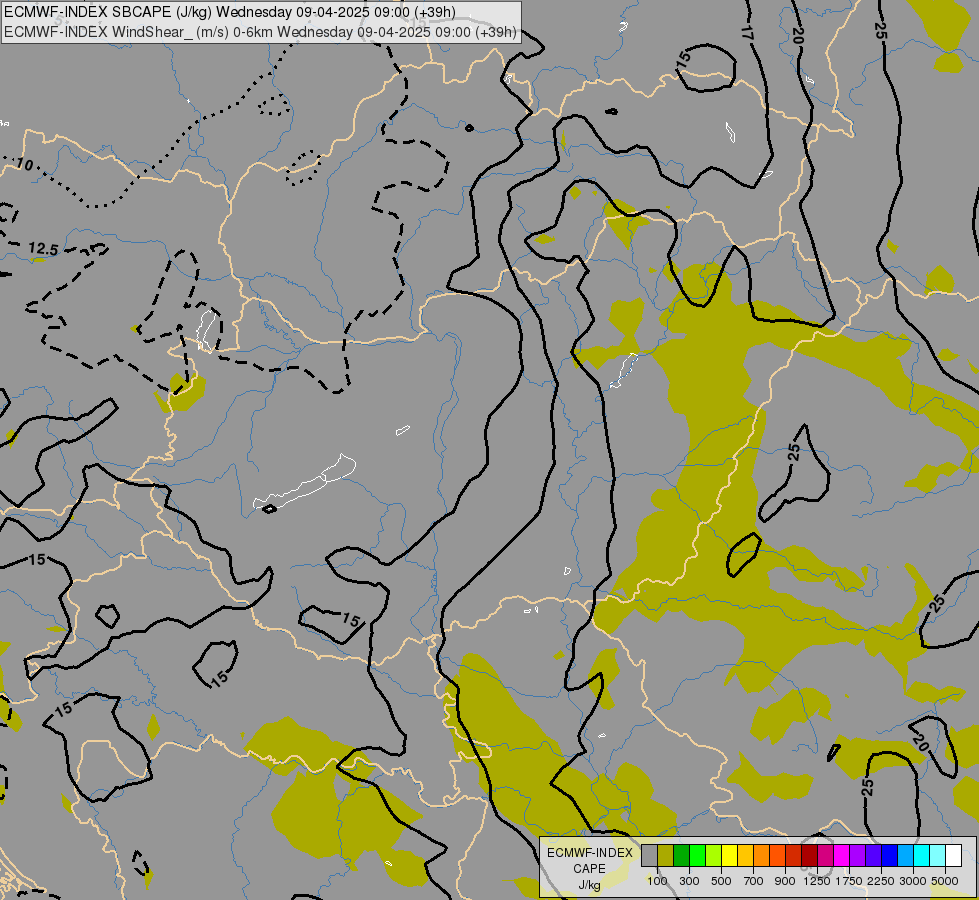This screenshot has height=900, width=979.
Task: Click the '1250' legend tick label
Action: pyautogui.click(x=817, y=881)
